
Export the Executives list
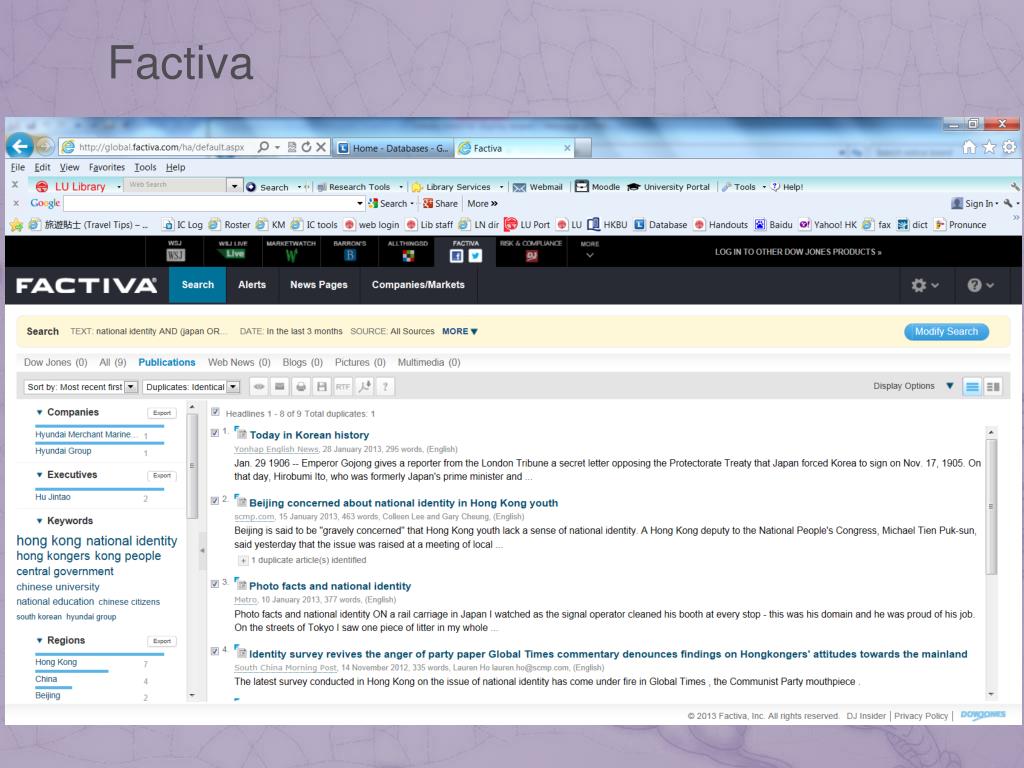[162, 475]
